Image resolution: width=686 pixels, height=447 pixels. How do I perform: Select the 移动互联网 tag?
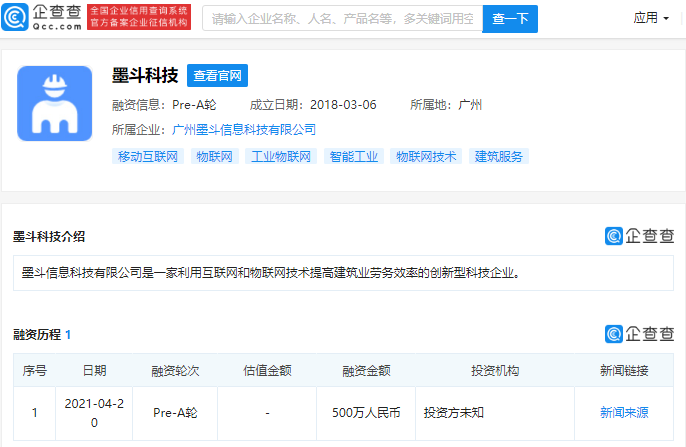click(x=148, y=156)
